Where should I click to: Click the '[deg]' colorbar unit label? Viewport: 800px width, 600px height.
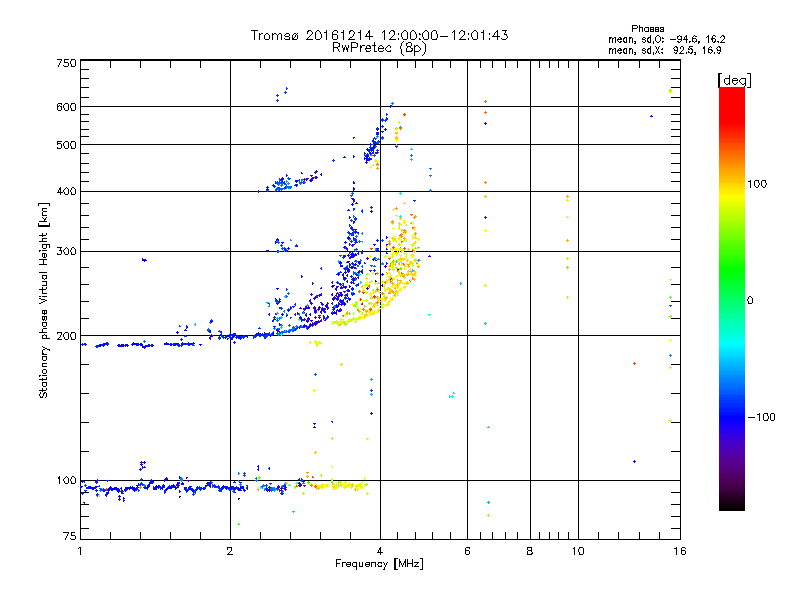tap(734, 80)
